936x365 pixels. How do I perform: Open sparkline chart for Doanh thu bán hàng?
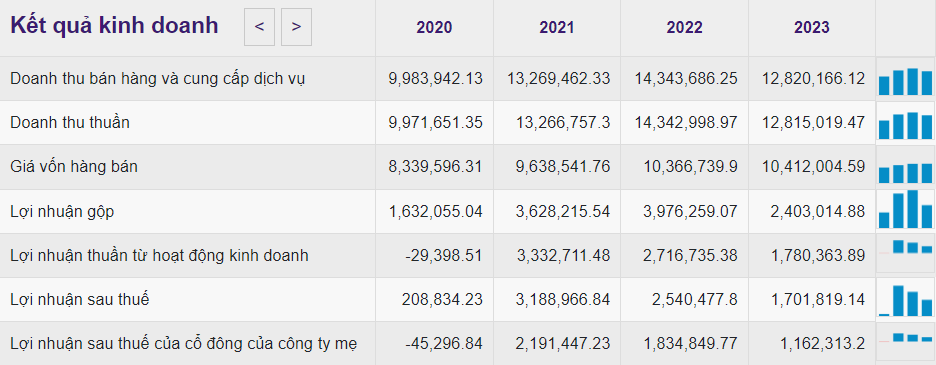(905, 81)
